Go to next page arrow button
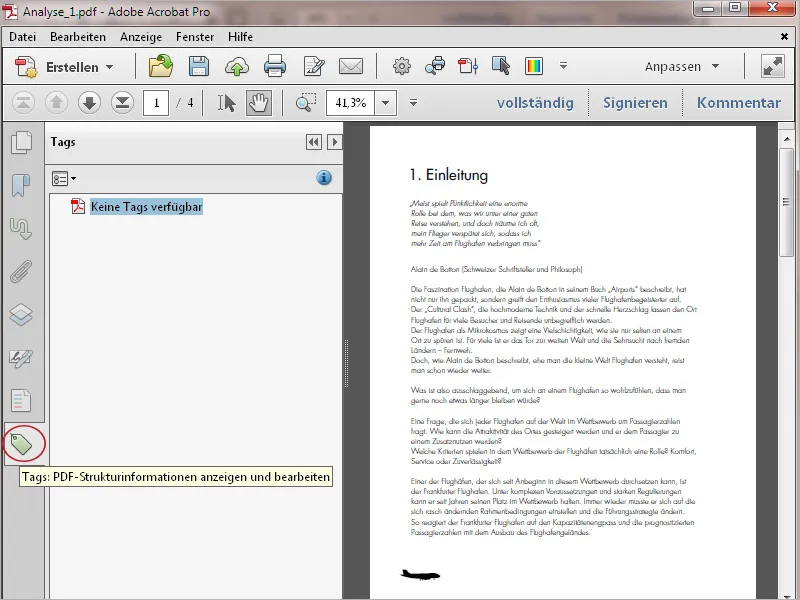800x600 pixels. point(89,103)
